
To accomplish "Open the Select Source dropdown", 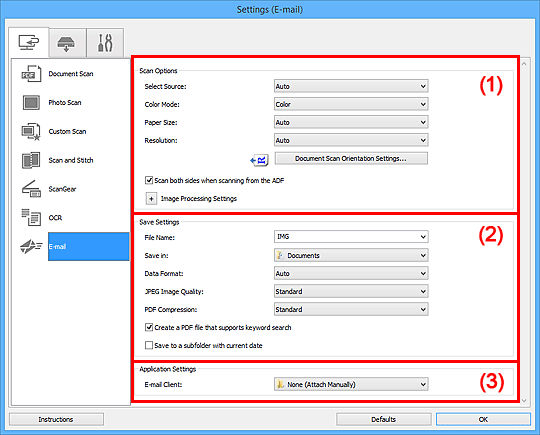I will pyautogui.click(x=351, y=86).
